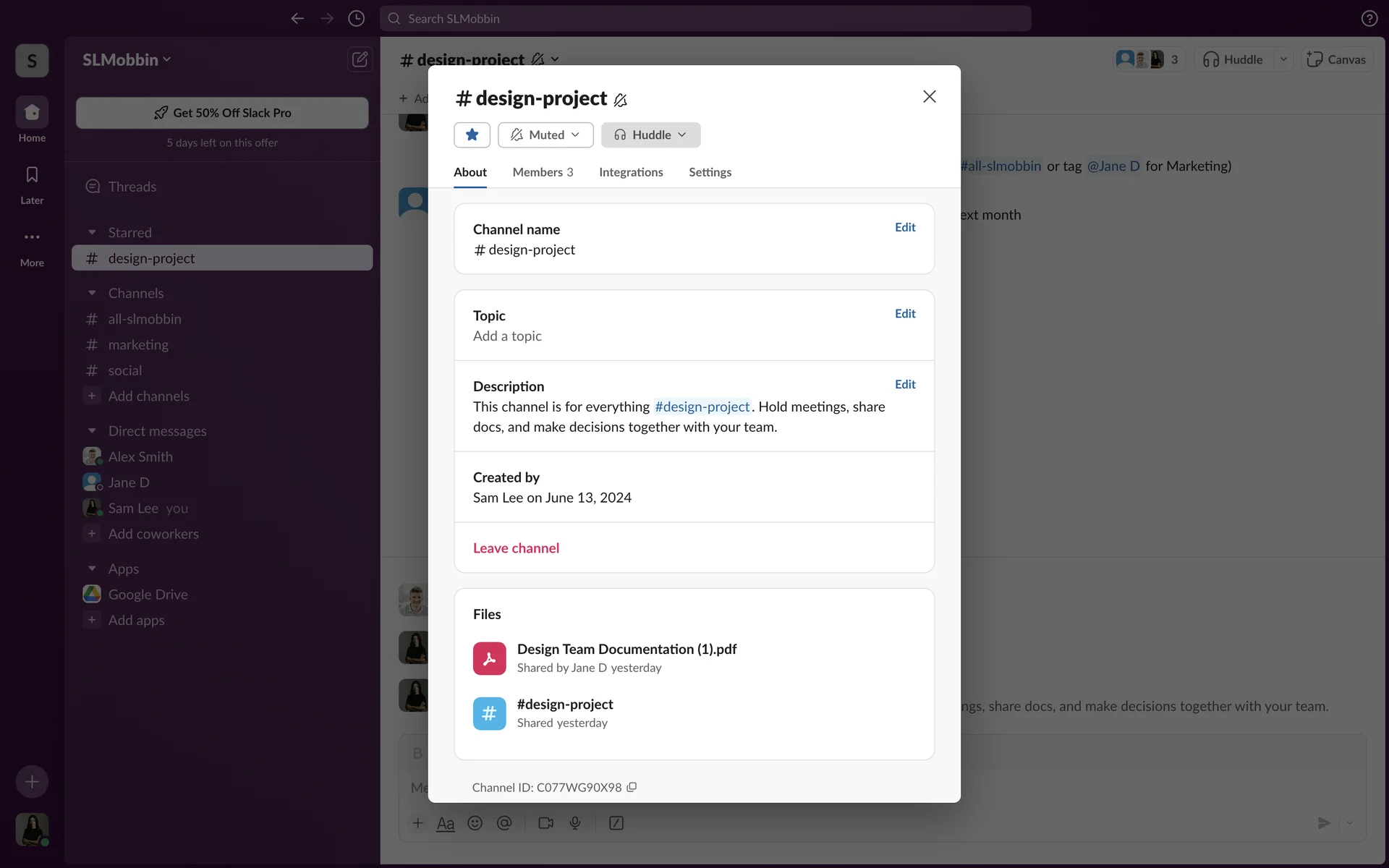Collapse the Direct messages section
This screenshot has width=1389, height=868.
click(x=92, y=431)
